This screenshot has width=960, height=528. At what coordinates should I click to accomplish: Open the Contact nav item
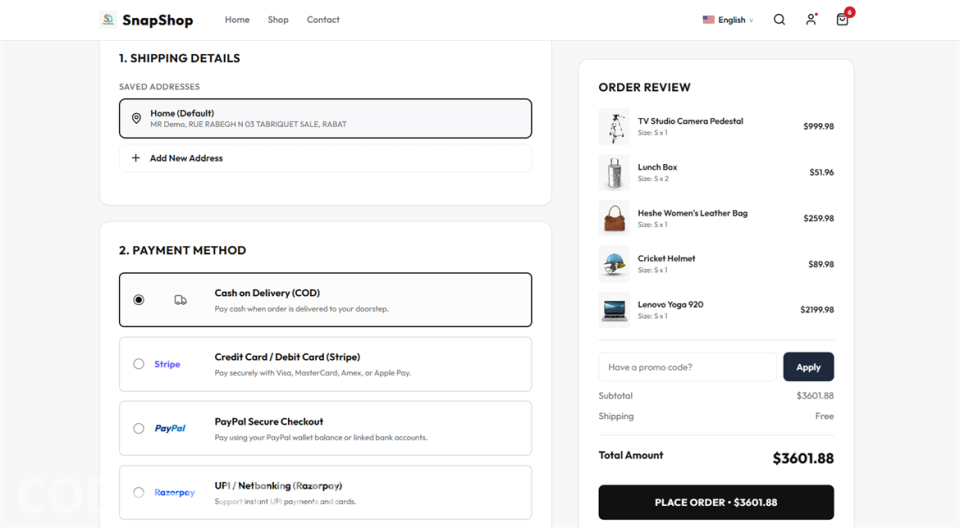pyautogui.click(x=323, y=20)
